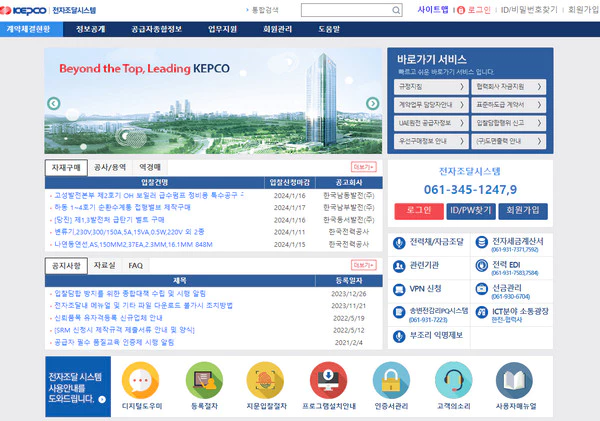This screenshot has width=600, height=421.
Task: Click microphone icon beside 부조리 익명제보
Action: click(399, 336)
